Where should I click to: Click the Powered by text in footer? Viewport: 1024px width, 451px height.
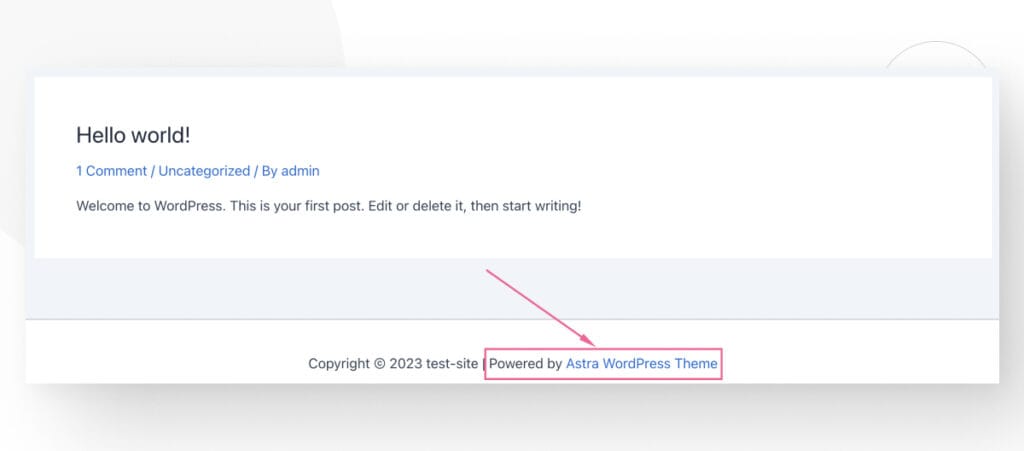pos(525,364)
